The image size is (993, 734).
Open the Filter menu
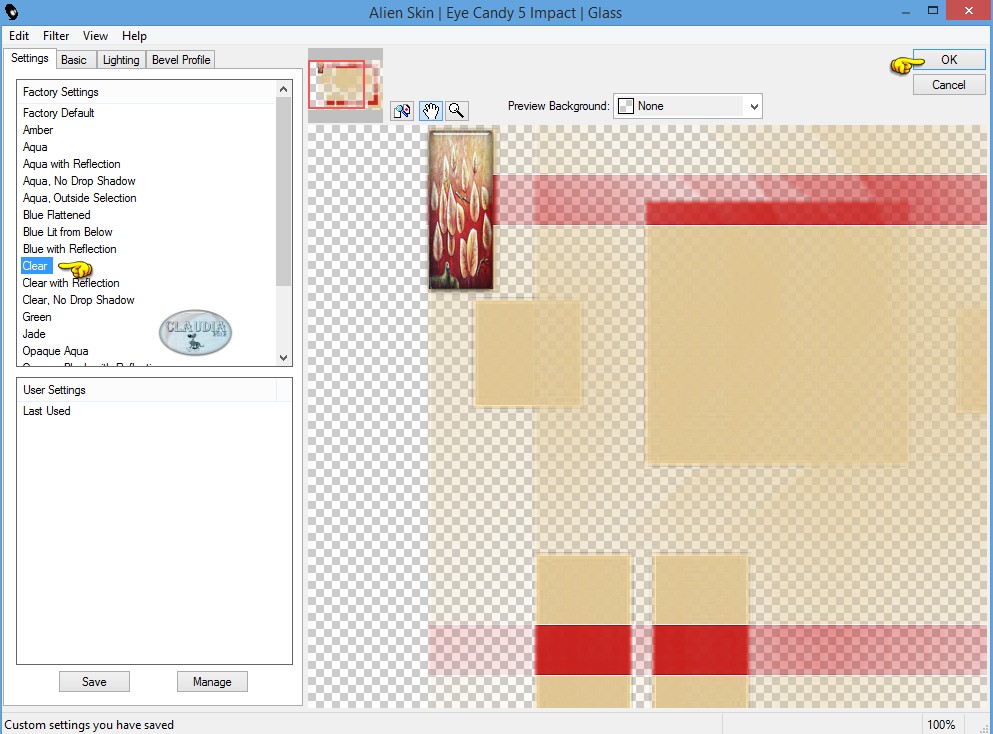(56, 36)
